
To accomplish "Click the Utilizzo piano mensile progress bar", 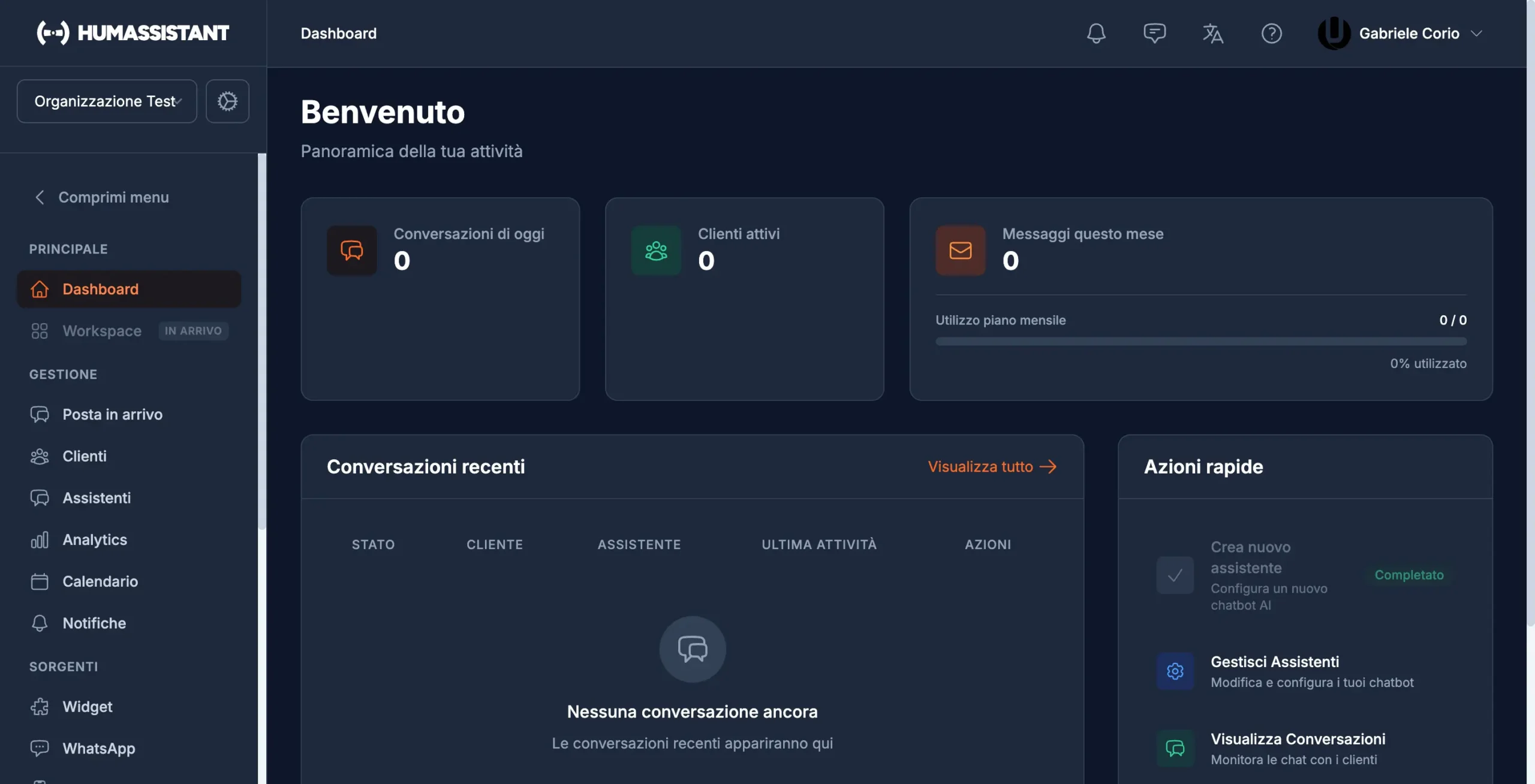I will (x=1200, y=342).
